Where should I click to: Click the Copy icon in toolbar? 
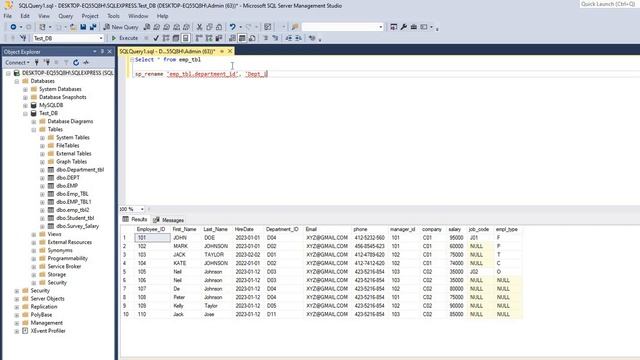click(x=209, y=27)
